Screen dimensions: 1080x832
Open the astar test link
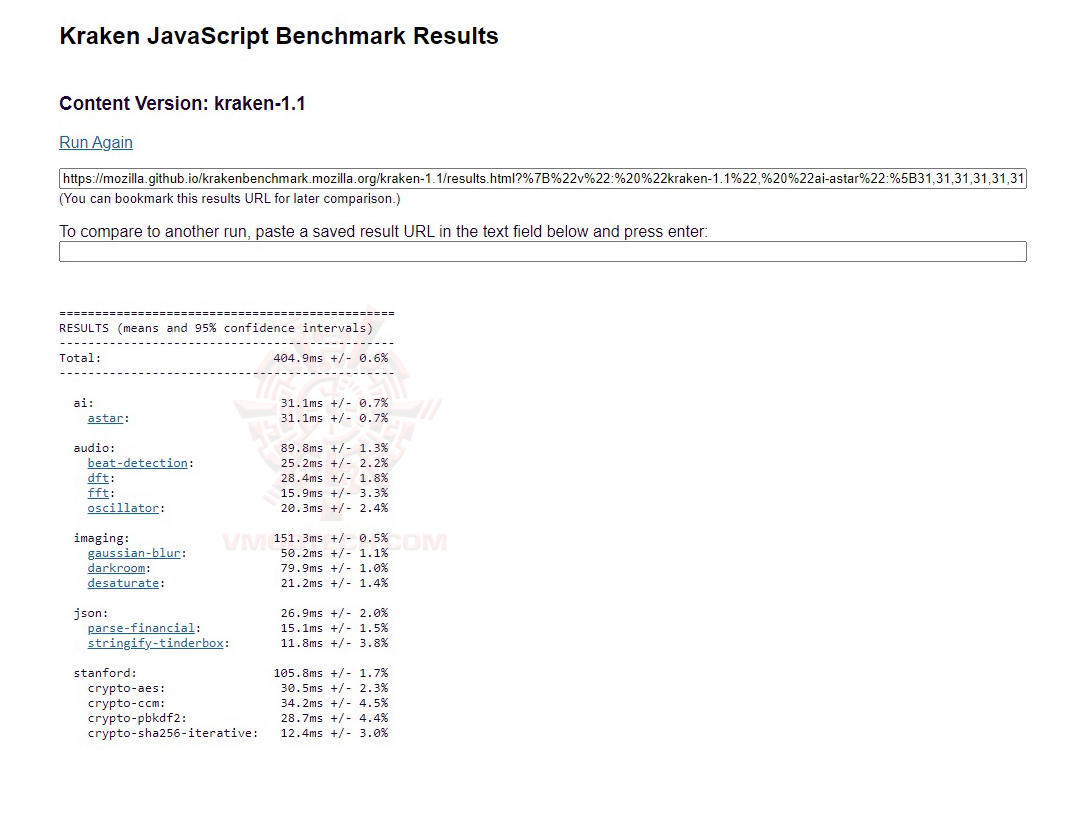pos(105,418)
